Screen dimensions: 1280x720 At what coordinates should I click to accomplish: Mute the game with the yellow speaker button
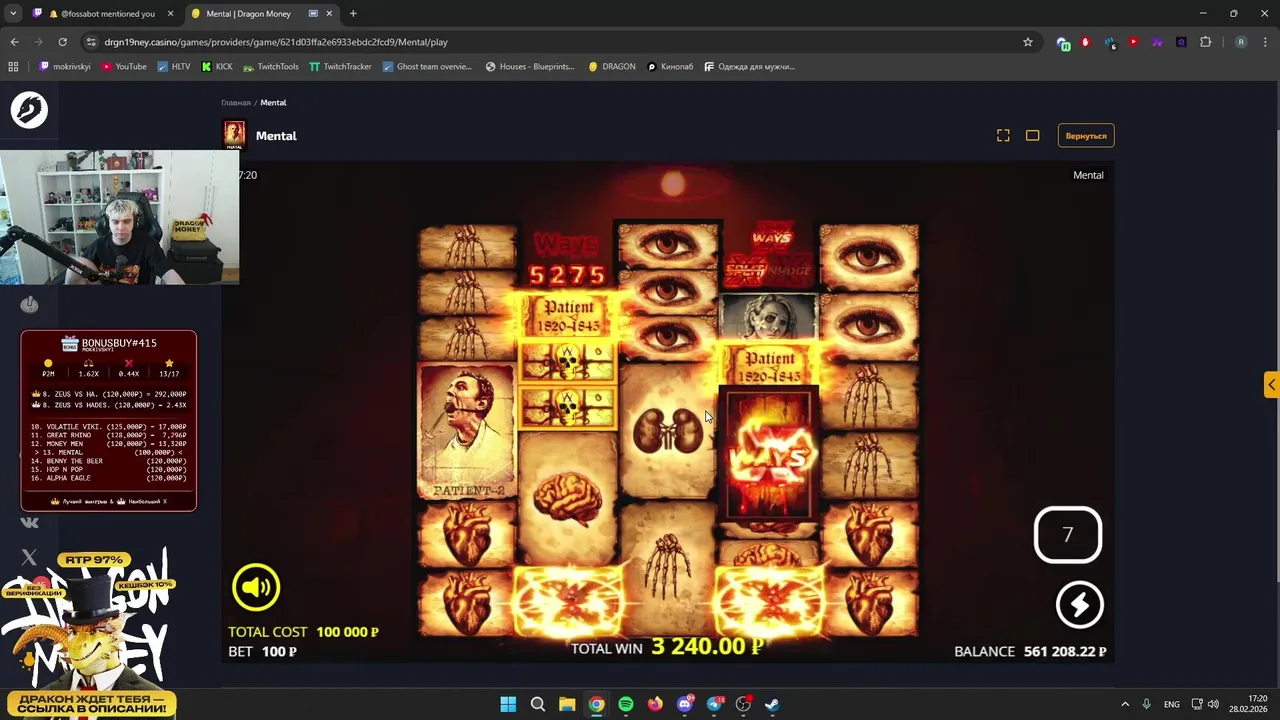click(256, 588)
